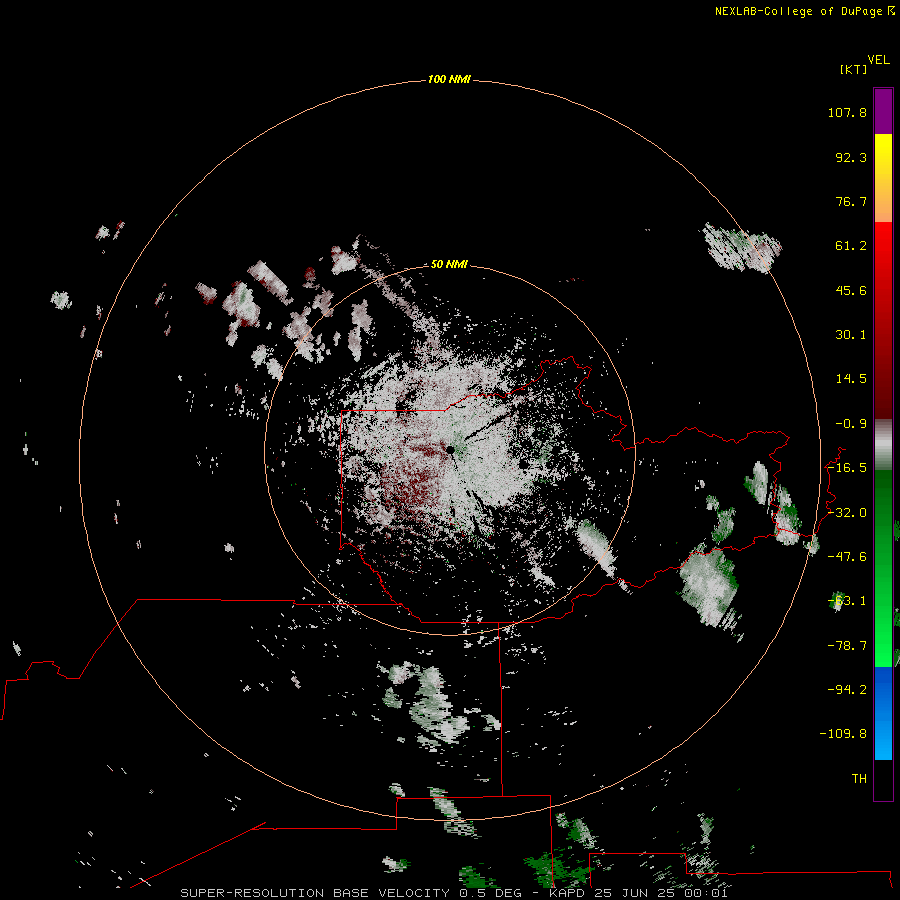Click the 100 NMI range ring label
This screenshot has height=900, width=900.
tap(449, 79)
